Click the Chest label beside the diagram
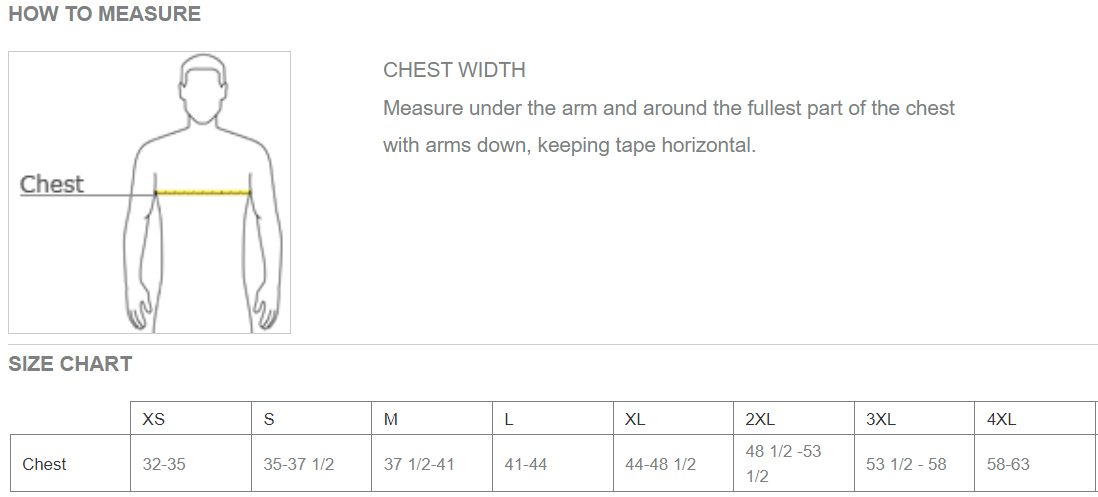 point(52,184)
